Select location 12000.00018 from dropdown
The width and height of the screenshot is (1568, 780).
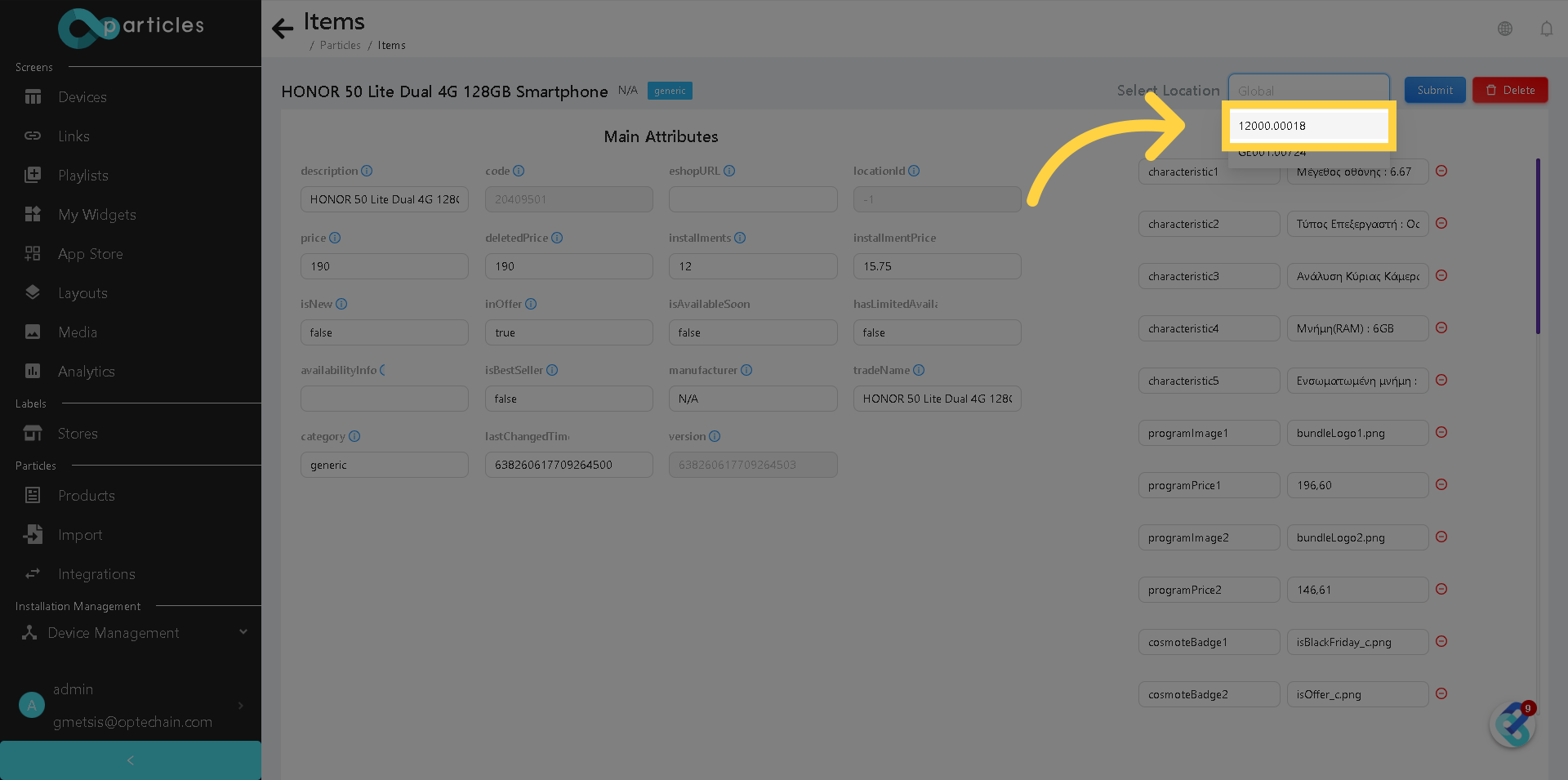click(x=1308, y=126)
